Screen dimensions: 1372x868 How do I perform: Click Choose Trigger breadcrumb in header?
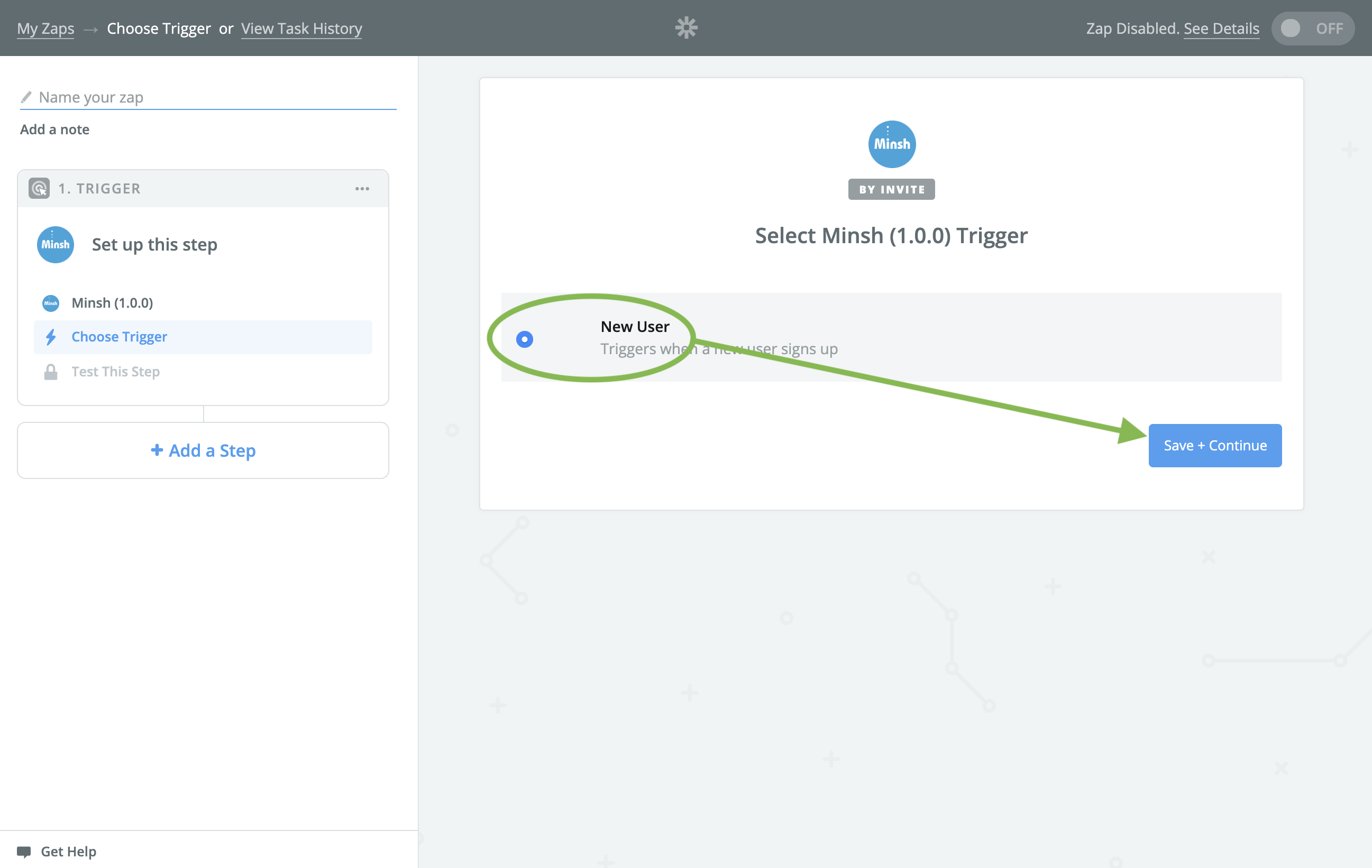click(x=159, y=29)
